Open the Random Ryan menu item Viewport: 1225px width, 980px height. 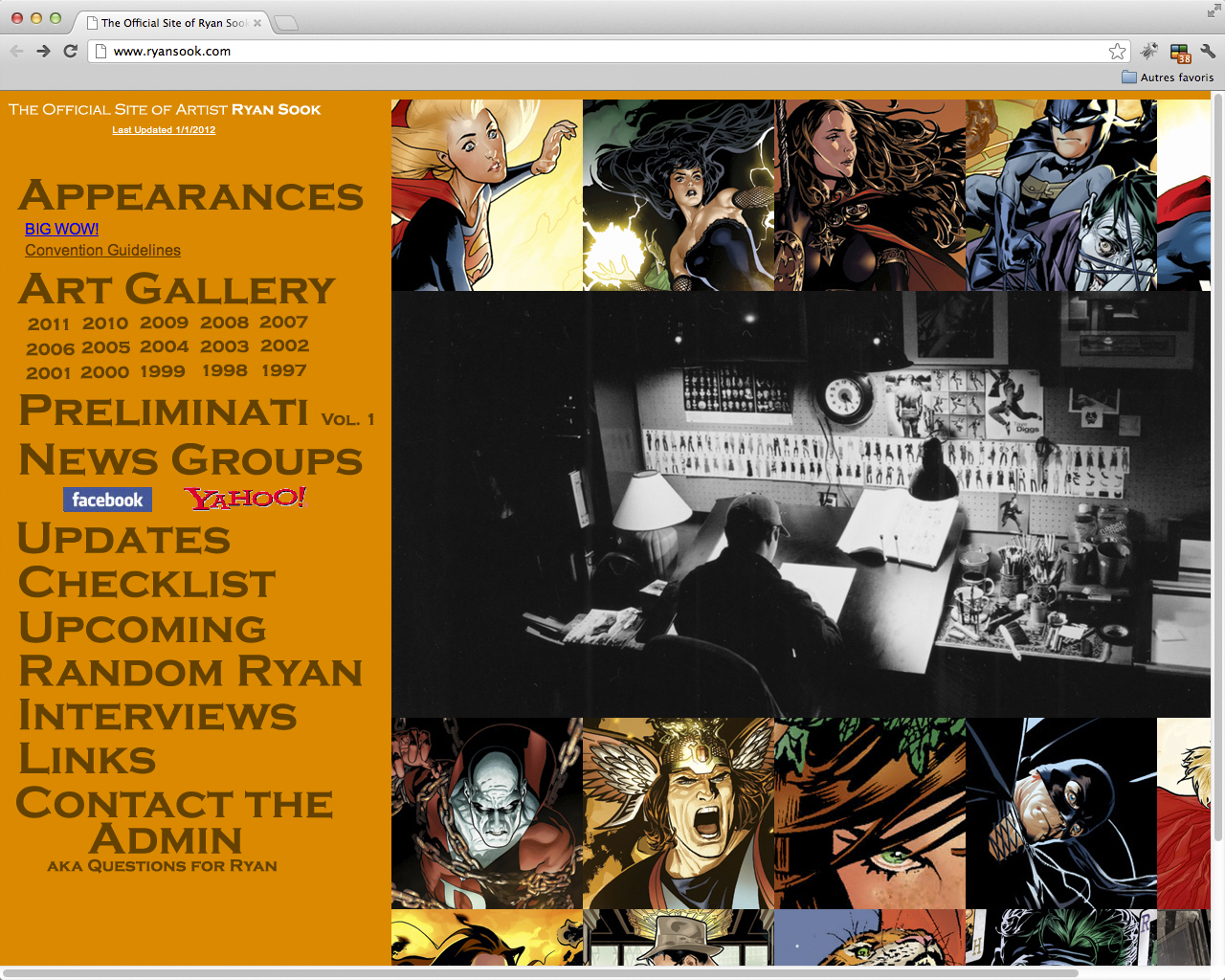click(191, 672)
